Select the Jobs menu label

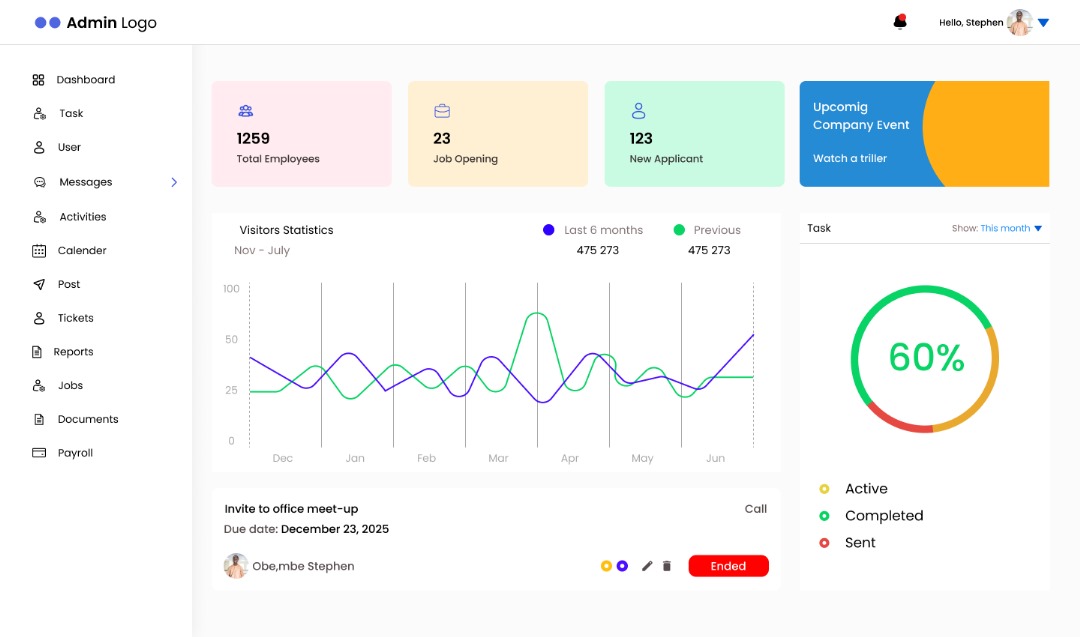[70, 386]
